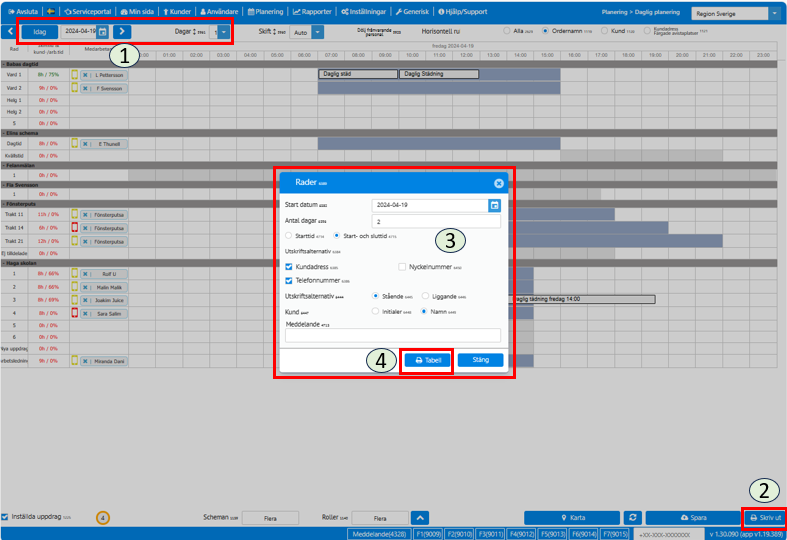Close the Rader dialog with X icon
Image resolution: width=787 pixels, height=540 pixels.
coord(498,183)
